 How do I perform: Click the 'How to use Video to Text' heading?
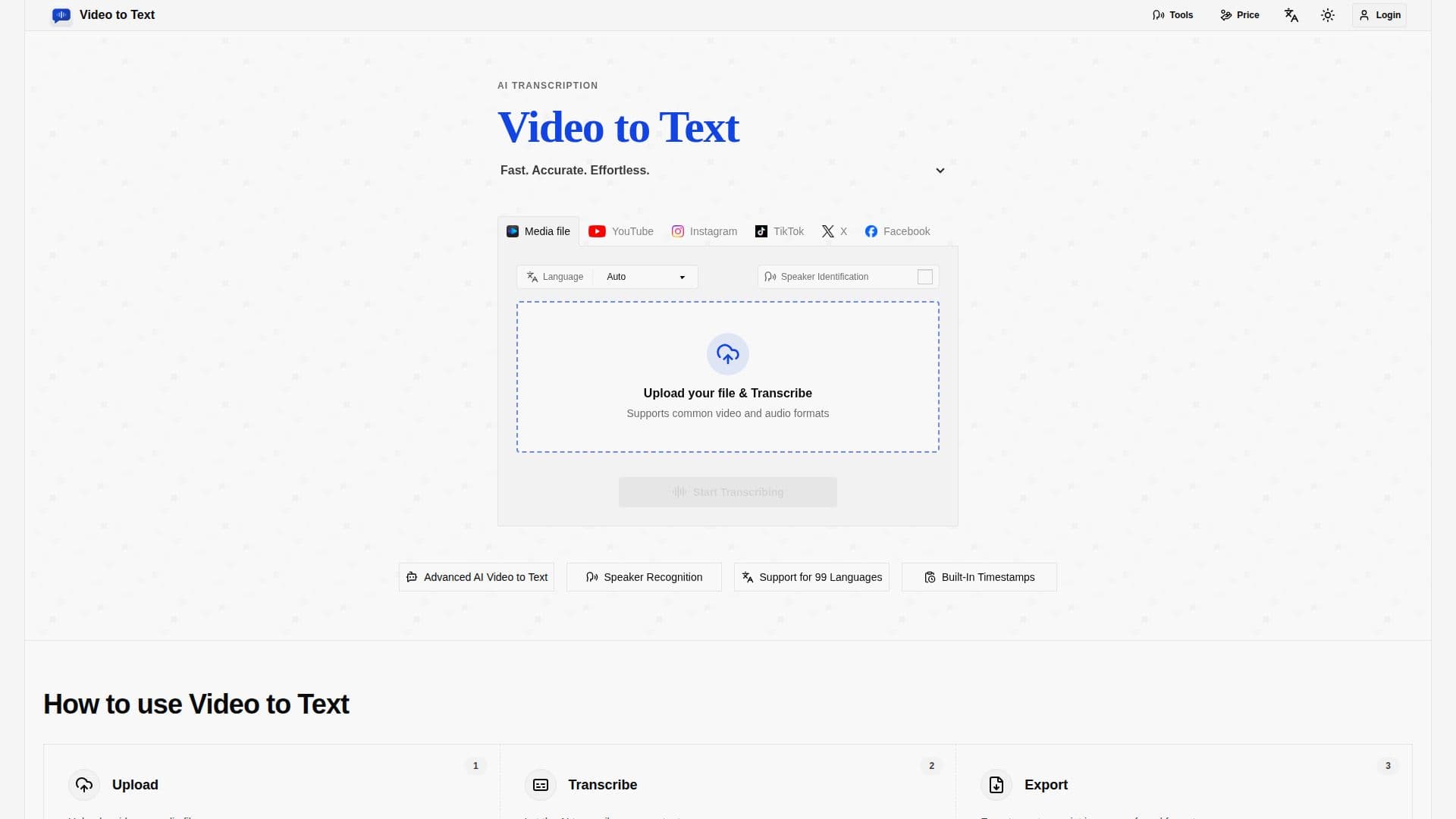(x=196, y=704)
